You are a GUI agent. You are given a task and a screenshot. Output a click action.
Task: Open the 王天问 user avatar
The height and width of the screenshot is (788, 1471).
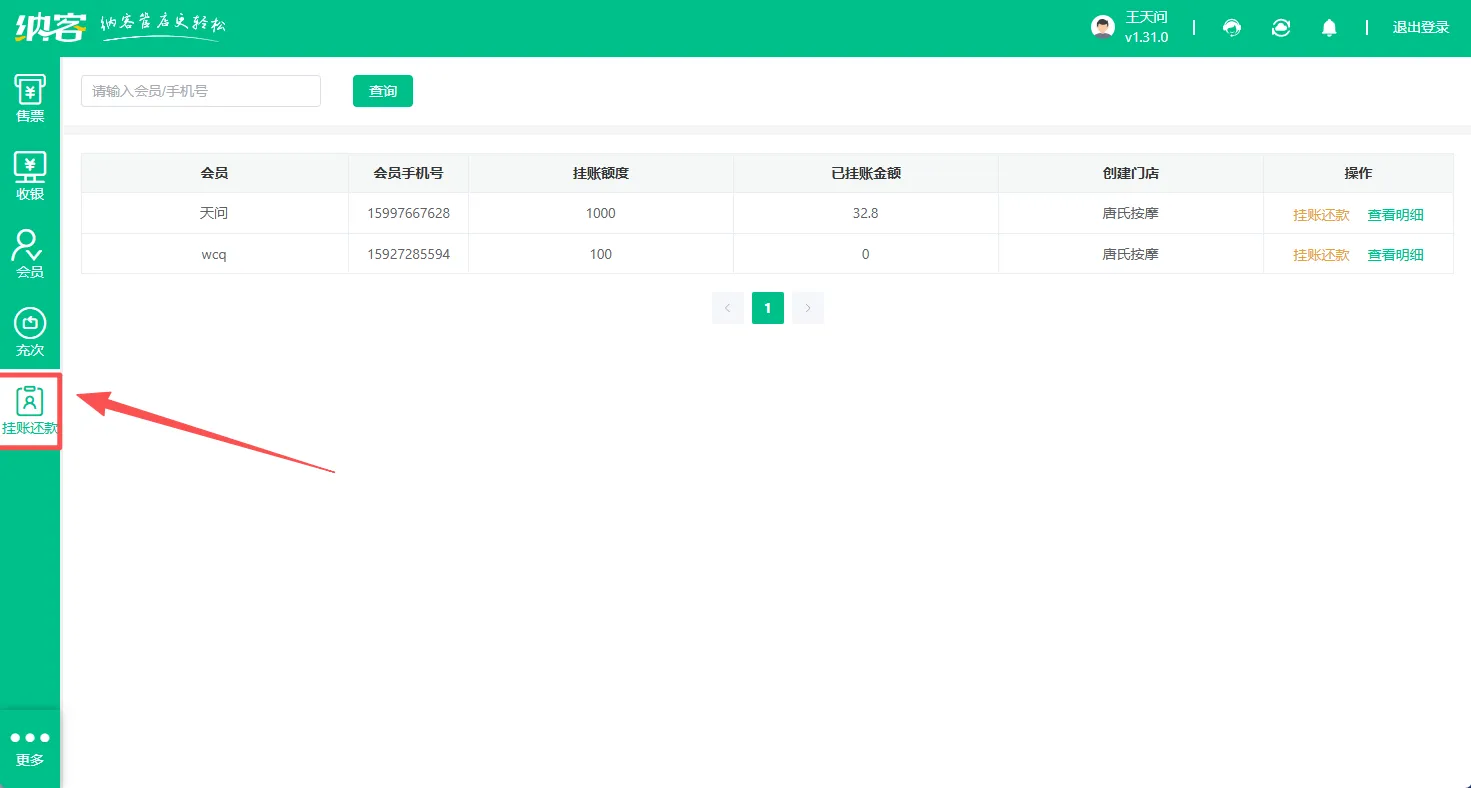tap(1102, 27)
